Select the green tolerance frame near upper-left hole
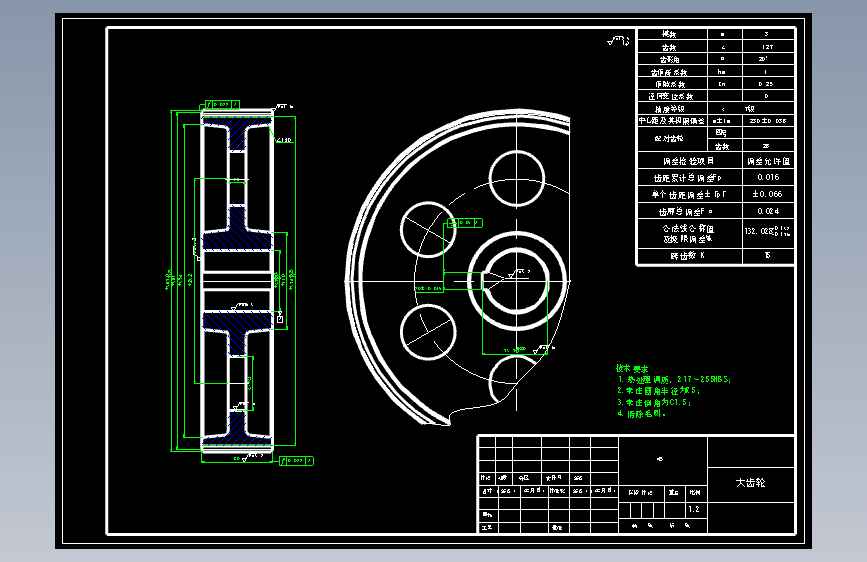This screenshot has height=562, width=867. pos(464,223)
